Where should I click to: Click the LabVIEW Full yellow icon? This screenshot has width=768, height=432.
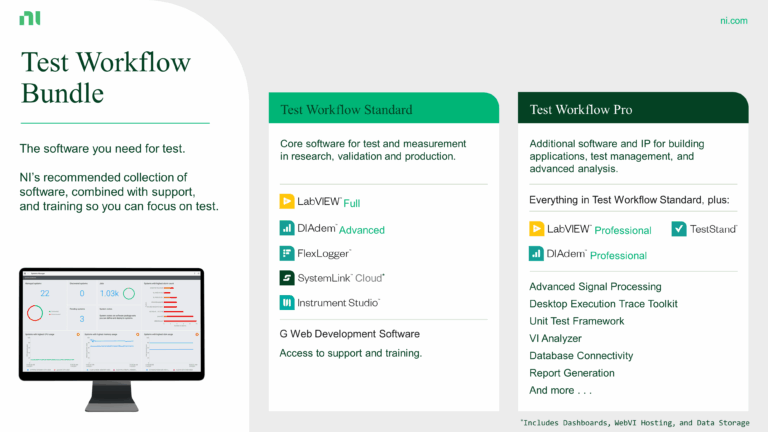(287, 201)
